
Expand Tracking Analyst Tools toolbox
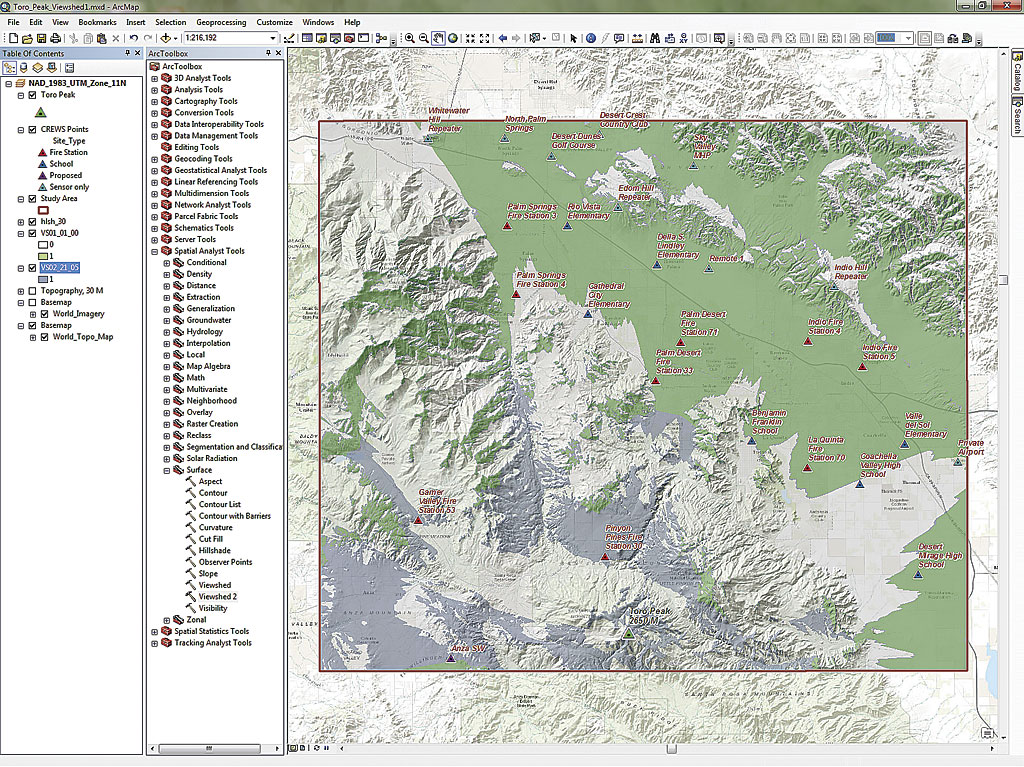(x=155, y=644)
